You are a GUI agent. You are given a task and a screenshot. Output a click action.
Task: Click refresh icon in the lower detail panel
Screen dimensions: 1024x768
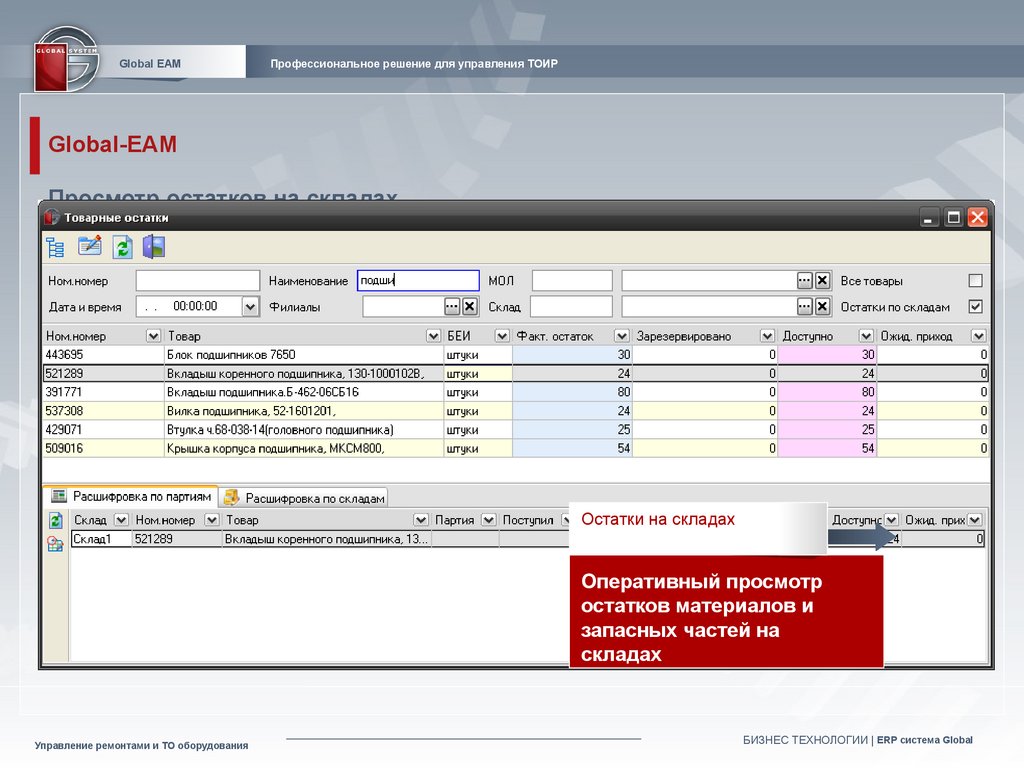(x=55, y=520)
